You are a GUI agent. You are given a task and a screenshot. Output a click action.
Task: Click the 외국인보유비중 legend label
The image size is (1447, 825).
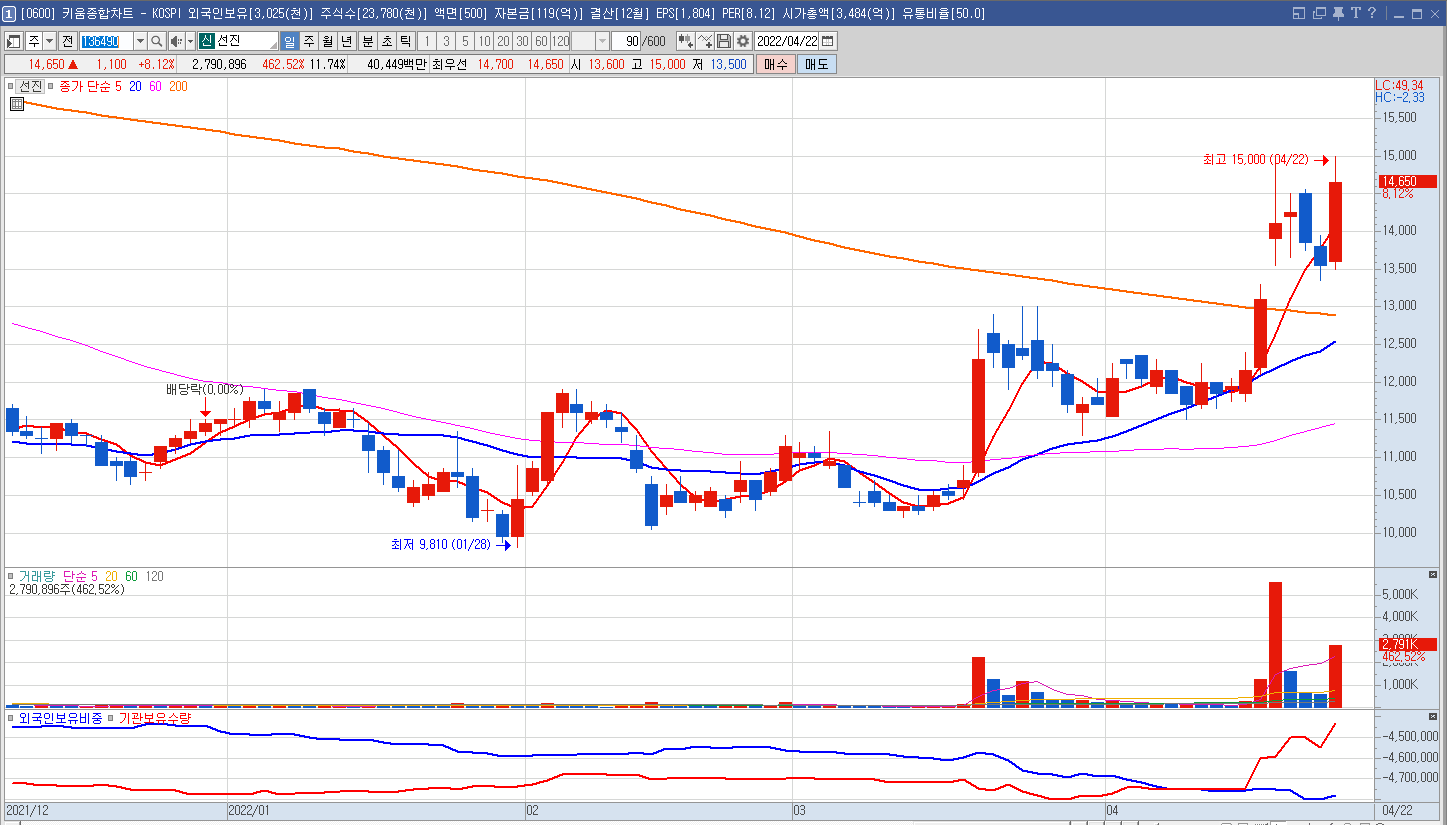pyautogui.click(x=62, y=718)
